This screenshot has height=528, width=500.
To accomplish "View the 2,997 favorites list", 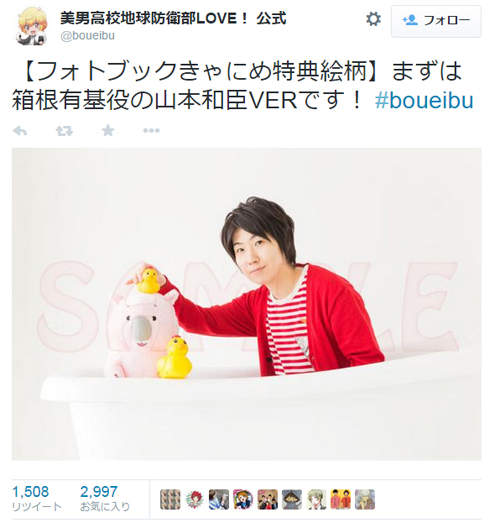I will [105, 499].
